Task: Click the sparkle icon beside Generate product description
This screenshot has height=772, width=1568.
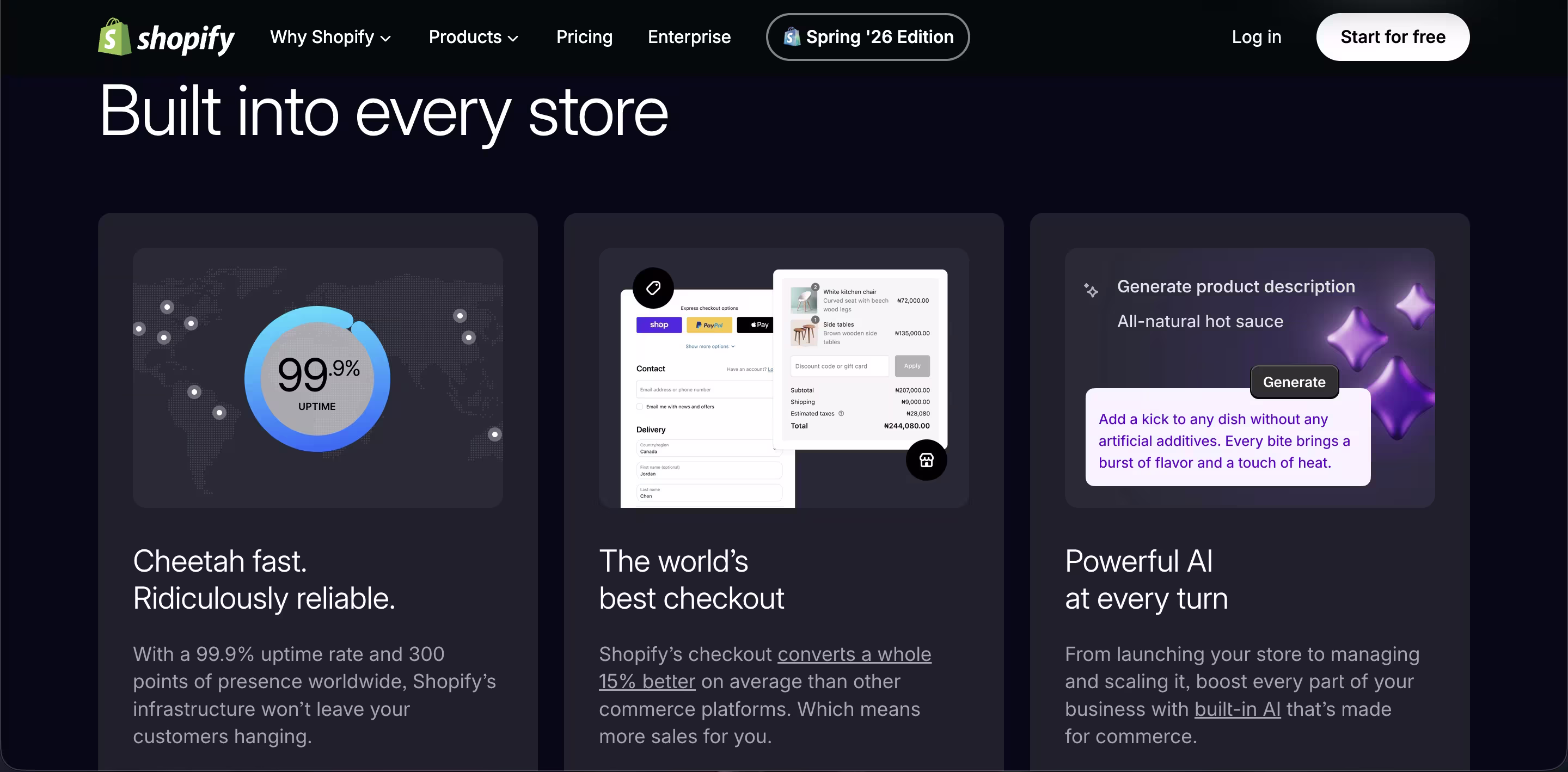Action: pyautogui.click(x=1091, y=290)
